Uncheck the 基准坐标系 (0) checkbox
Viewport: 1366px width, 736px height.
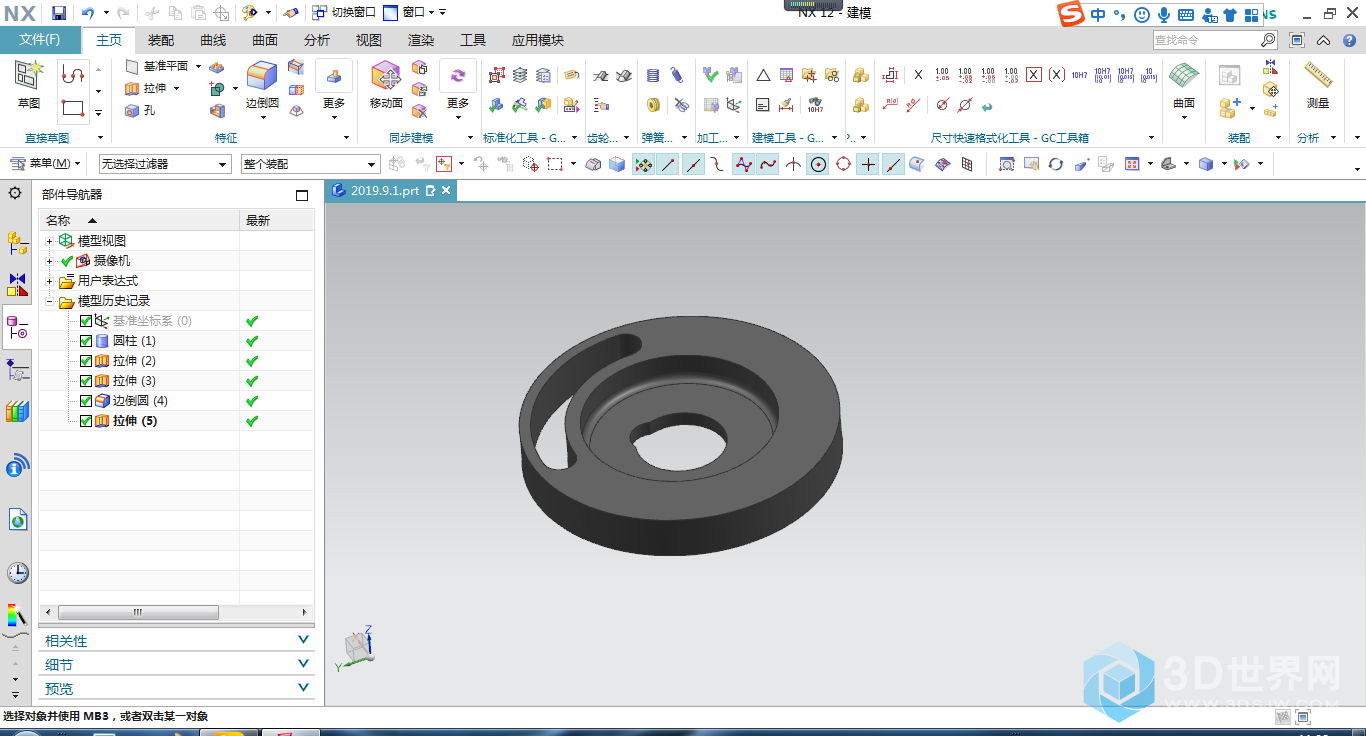(86, 321)
